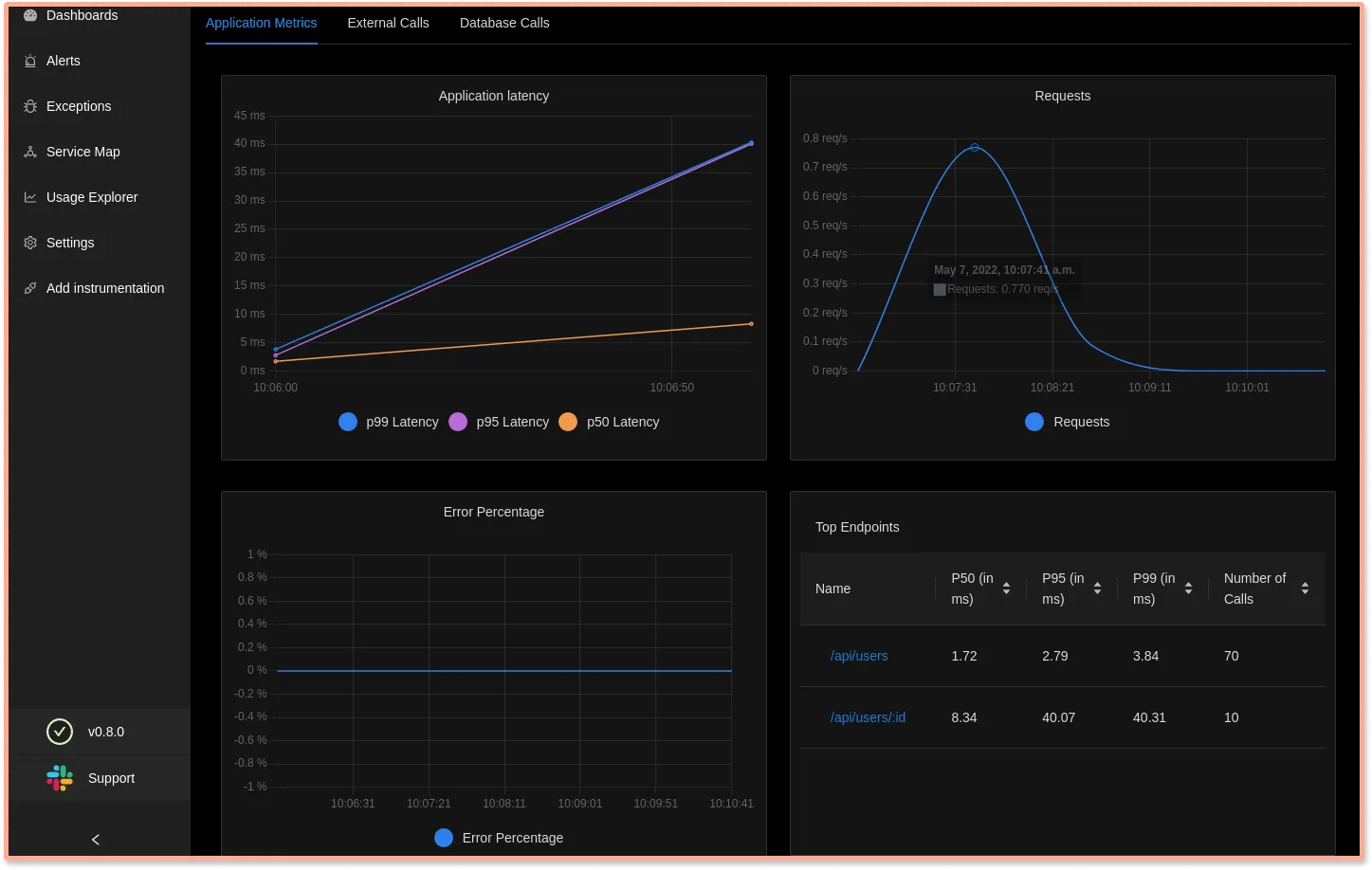Click the Error Percentage legend label
Screen dimensions: 1372x870
pos(513,838)
